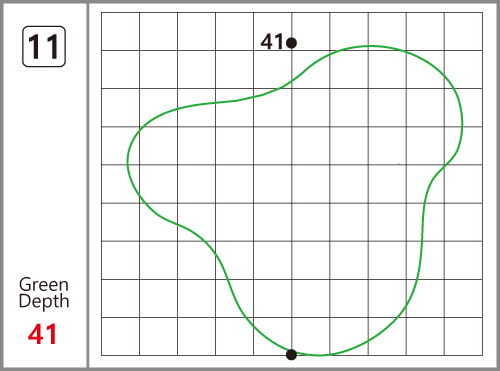Click the blank sidebar area below the 11 badge

[44, 167]
